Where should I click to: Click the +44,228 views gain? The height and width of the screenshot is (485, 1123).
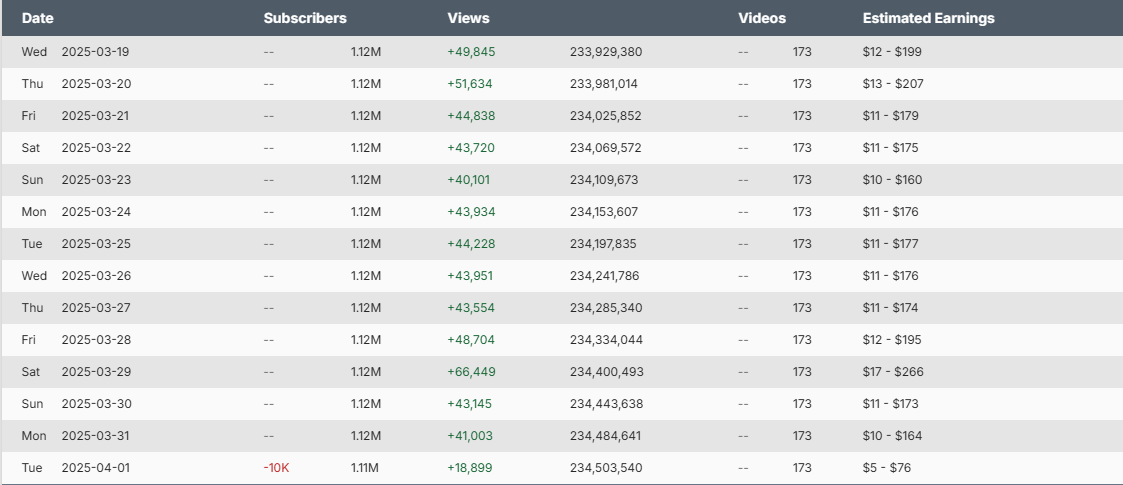(471, 244)
